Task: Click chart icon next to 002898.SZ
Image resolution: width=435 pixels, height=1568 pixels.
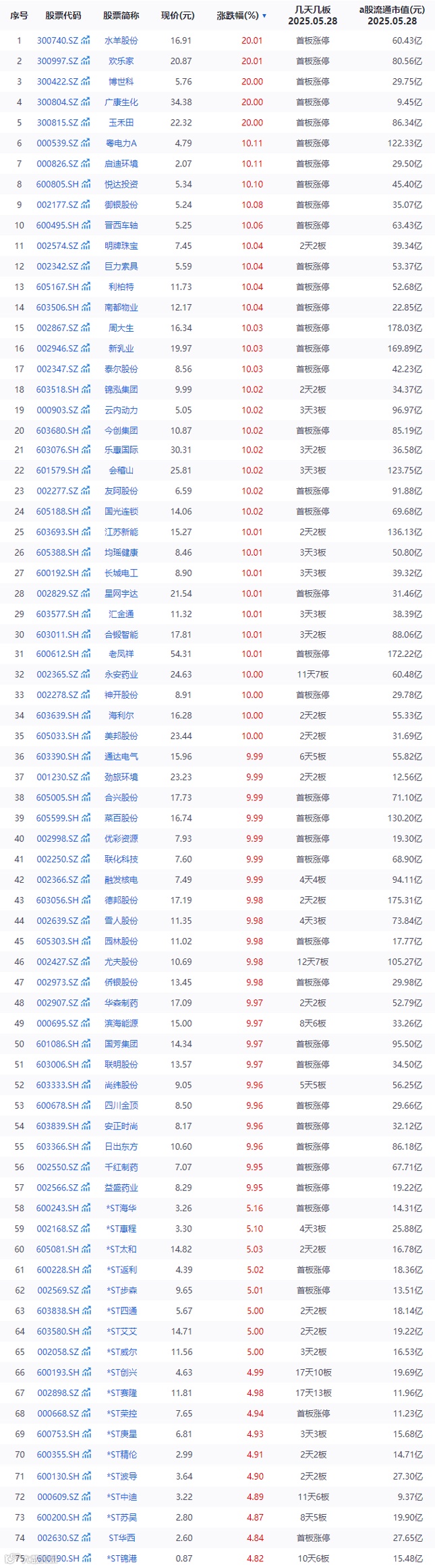Action: click(x=86, y=1393)
